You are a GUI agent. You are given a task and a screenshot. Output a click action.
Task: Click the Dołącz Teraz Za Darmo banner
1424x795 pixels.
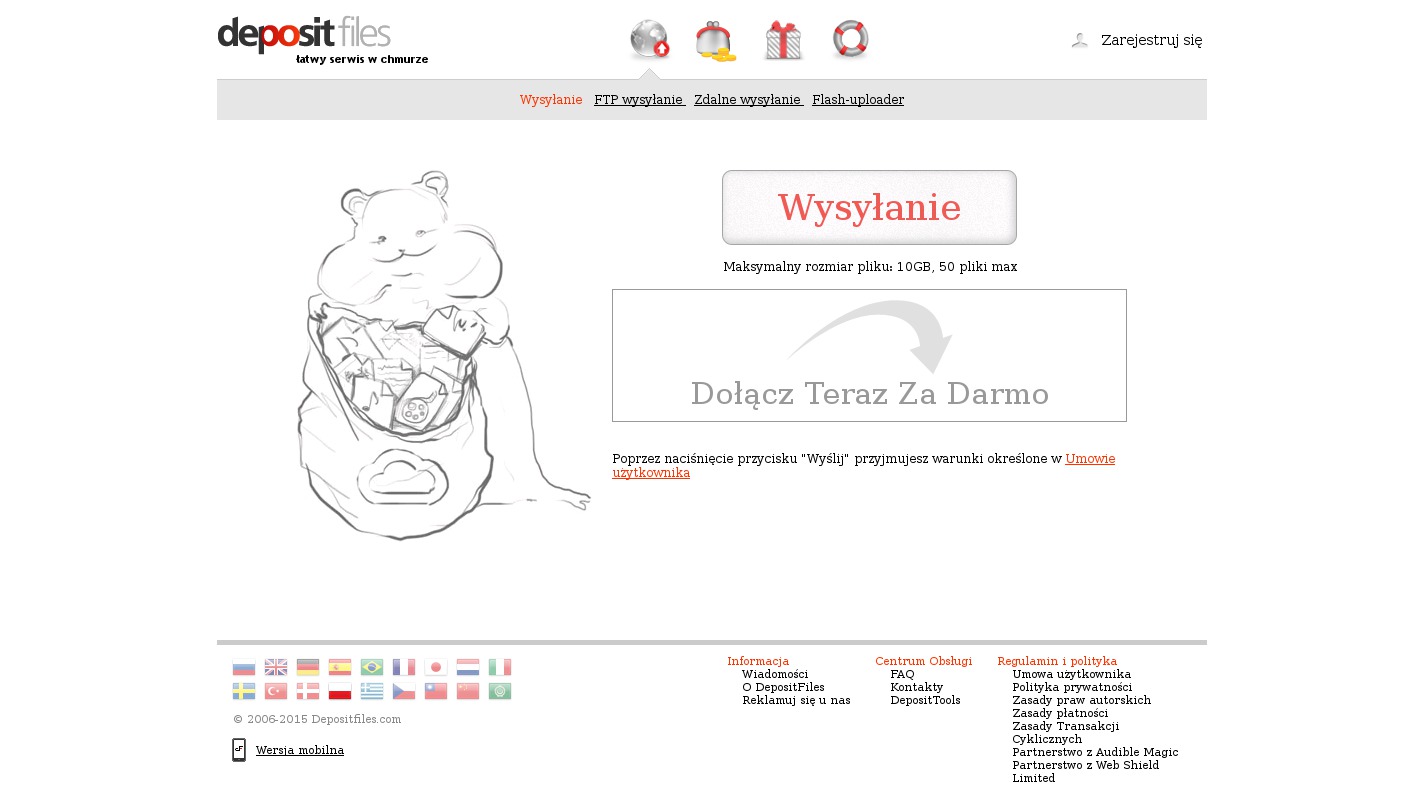tap(869, 355)
